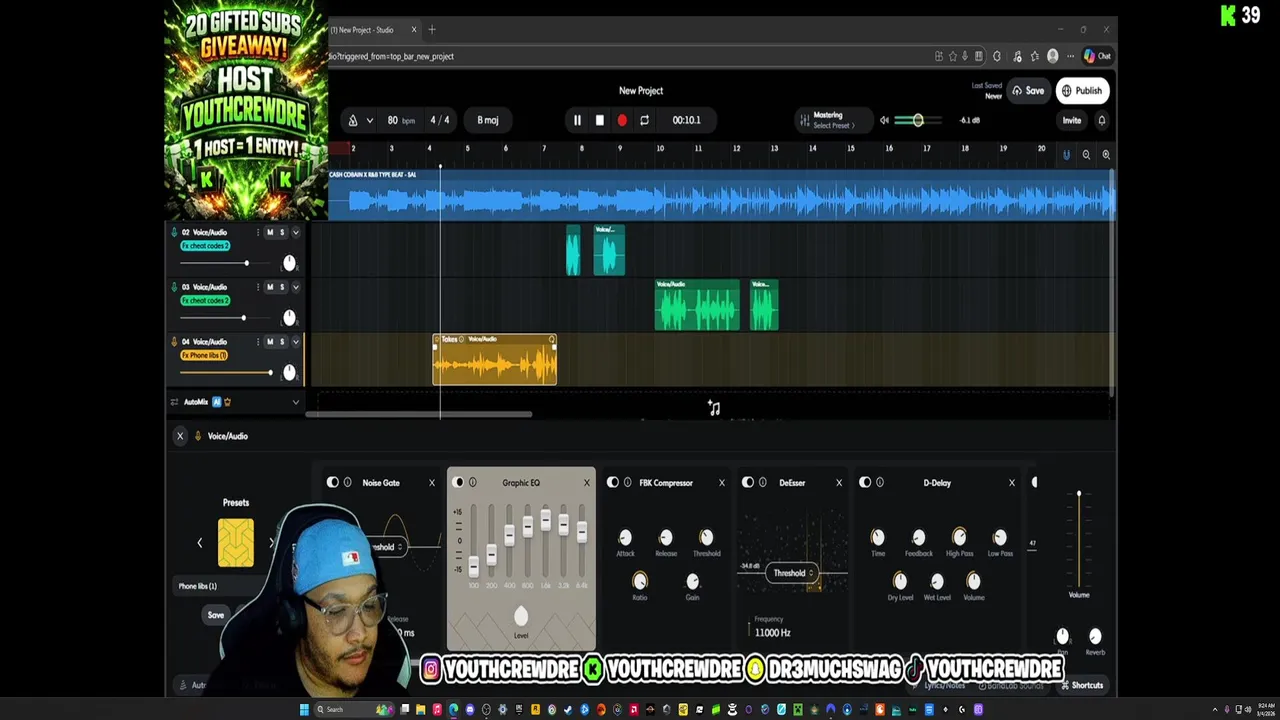Open Fx Phone libs (1) on track 04
The width and height of the screenshot is (1280, 720).
204,356
